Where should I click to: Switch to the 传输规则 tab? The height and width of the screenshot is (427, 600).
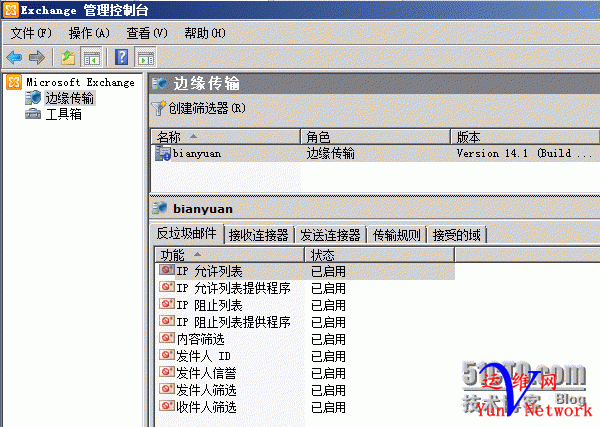point(397,235)
